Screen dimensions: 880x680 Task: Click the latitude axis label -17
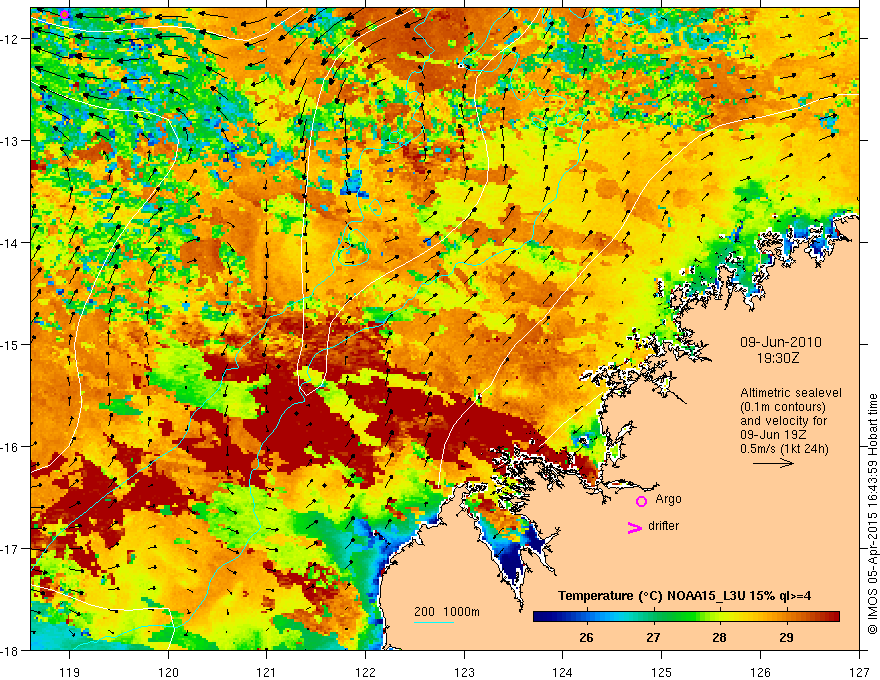(11, 548)
